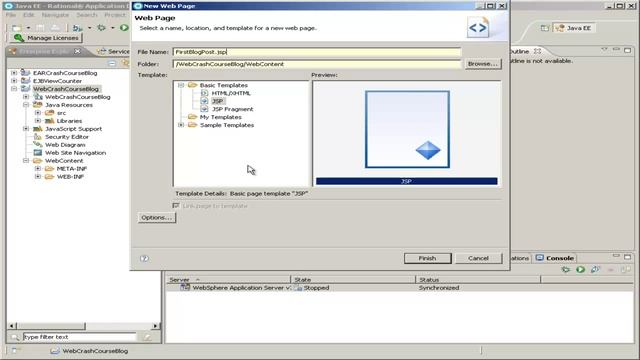This screenshot has height=360, width=640.
Task: Collapse the WebContent folder node
Action: click(26, 160)
